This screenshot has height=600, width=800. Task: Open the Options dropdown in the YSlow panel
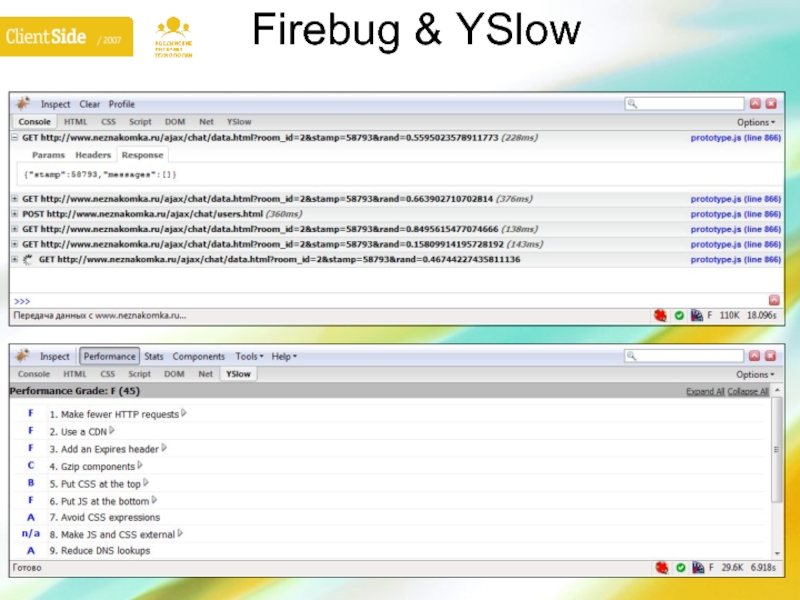755,374
